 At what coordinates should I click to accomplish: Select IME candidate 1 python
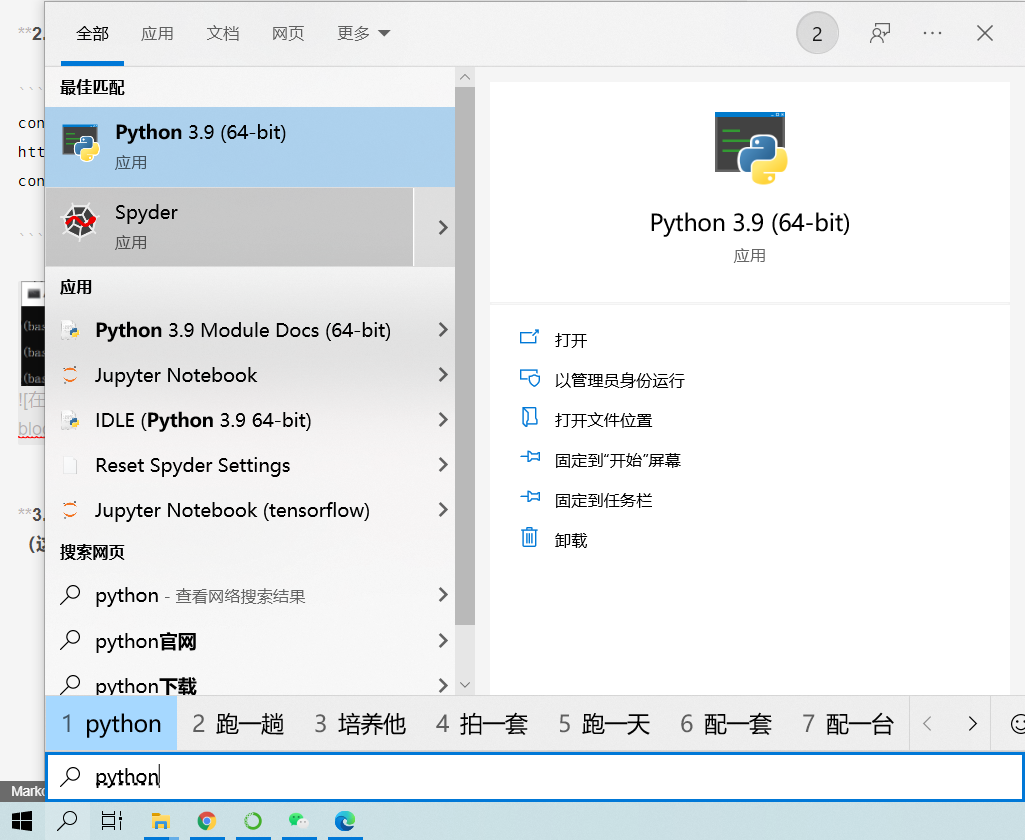(112, 724)
